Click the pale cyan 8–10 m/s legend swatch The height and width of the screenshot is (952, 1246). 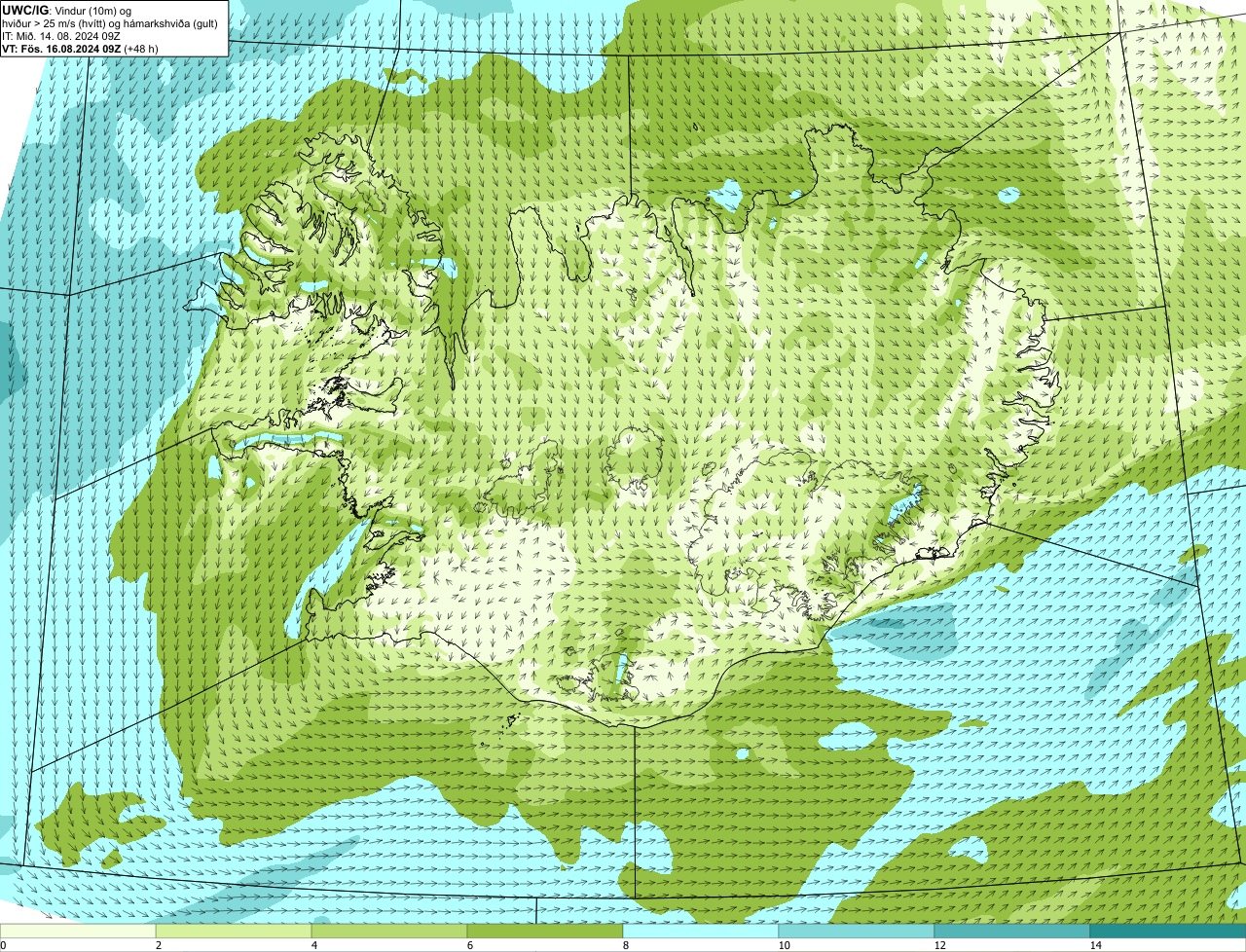click(x=701, y=931)
